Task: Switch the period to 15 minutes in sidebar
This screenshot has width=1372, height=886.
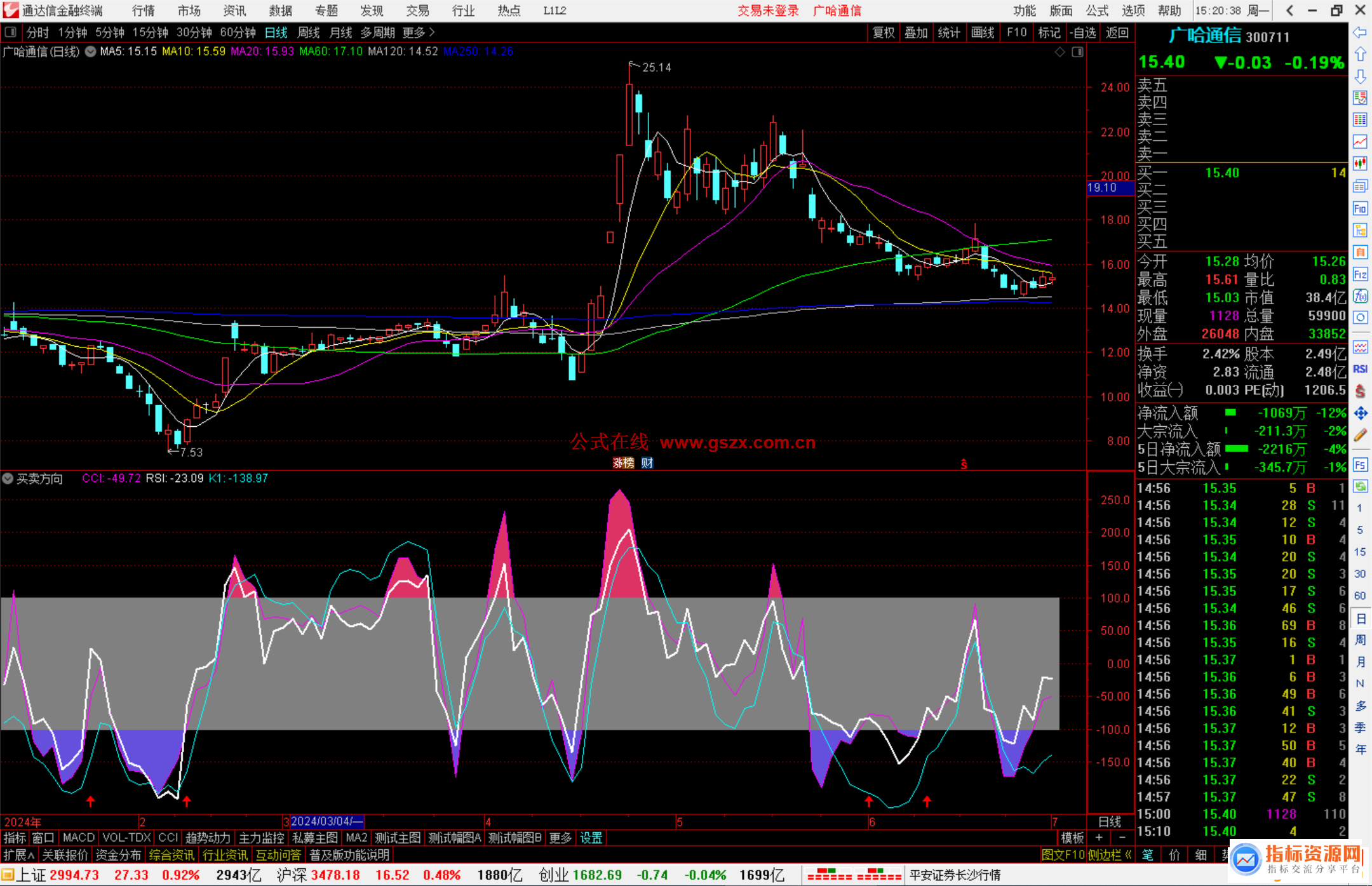Action: coord(1359,552)
